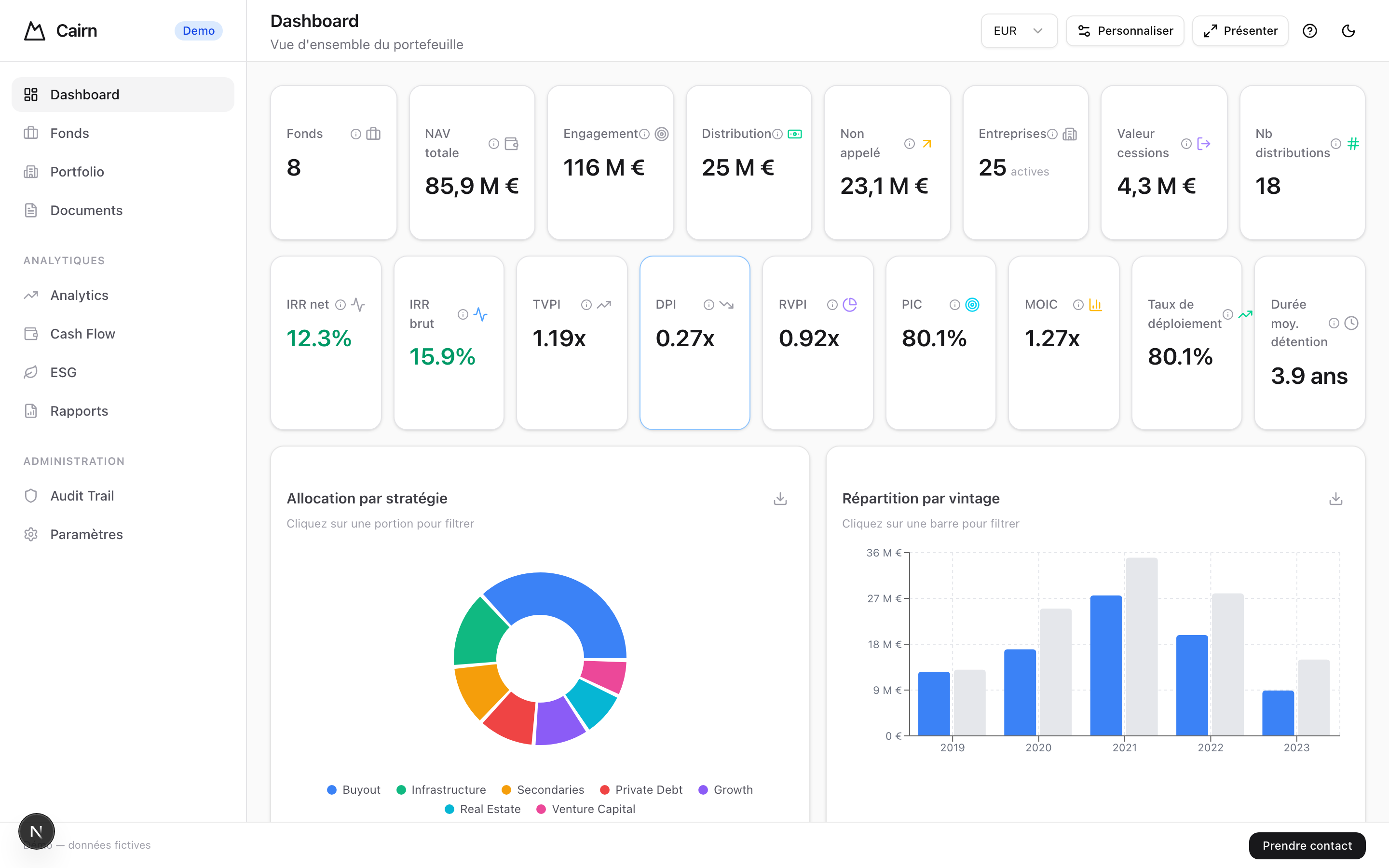The image size is (1389, 868).
Task: Click the Présenter fullscreen button
Action: (1240, 31)
